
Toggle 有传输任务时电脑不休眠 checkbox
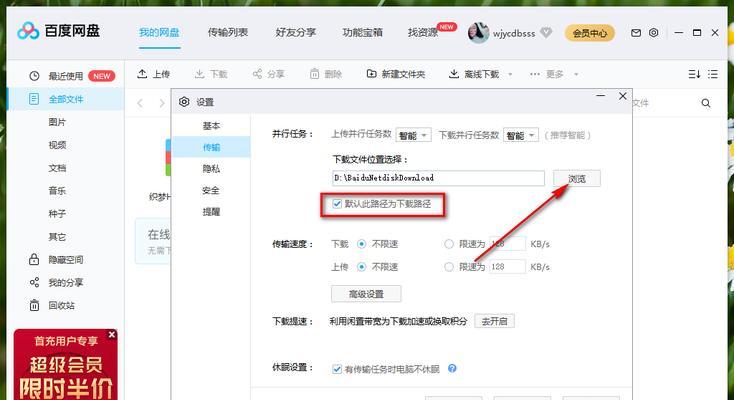(337, 369)
